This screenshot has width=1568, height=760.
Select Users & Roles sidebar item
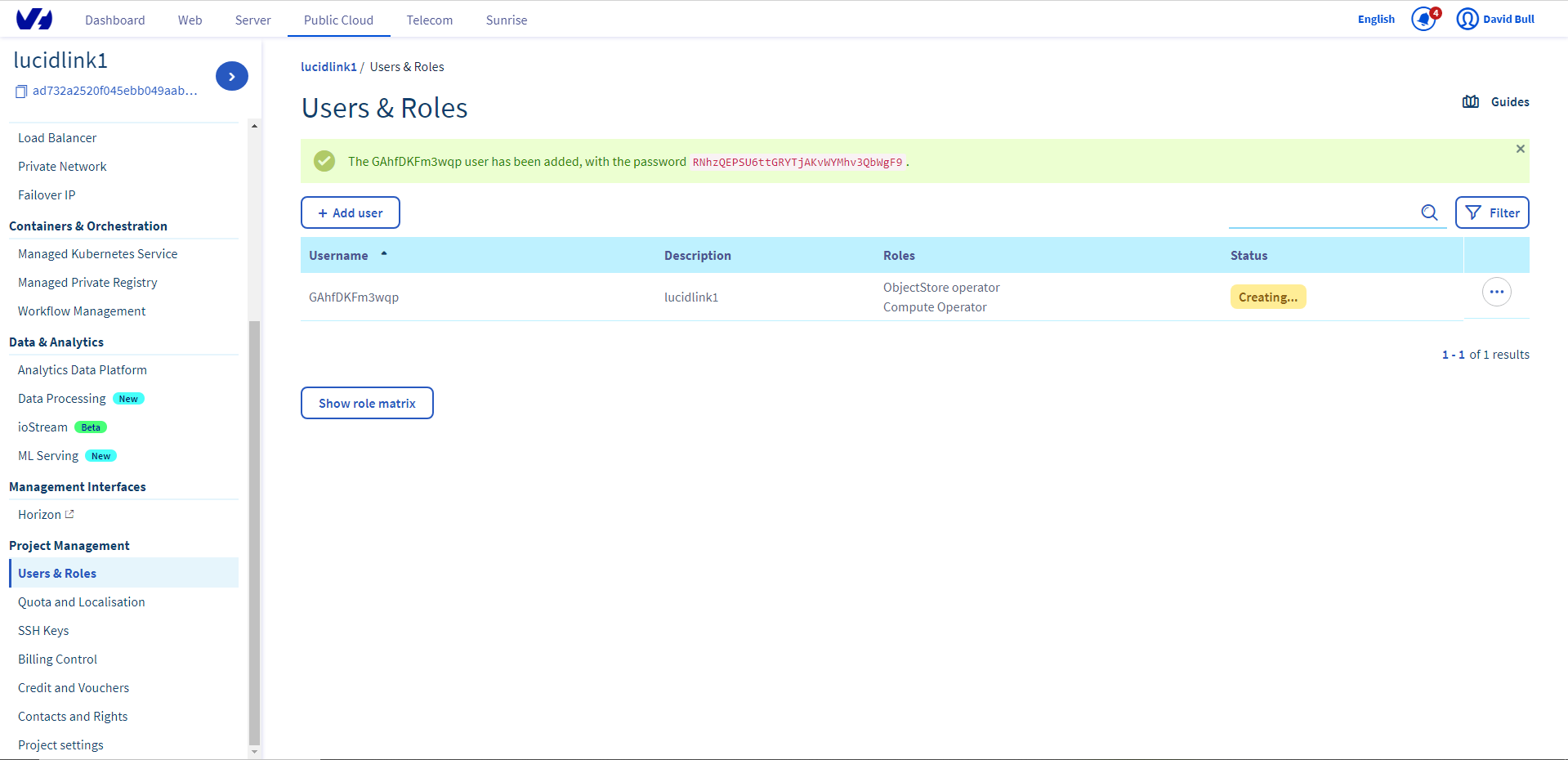point(124,573)
